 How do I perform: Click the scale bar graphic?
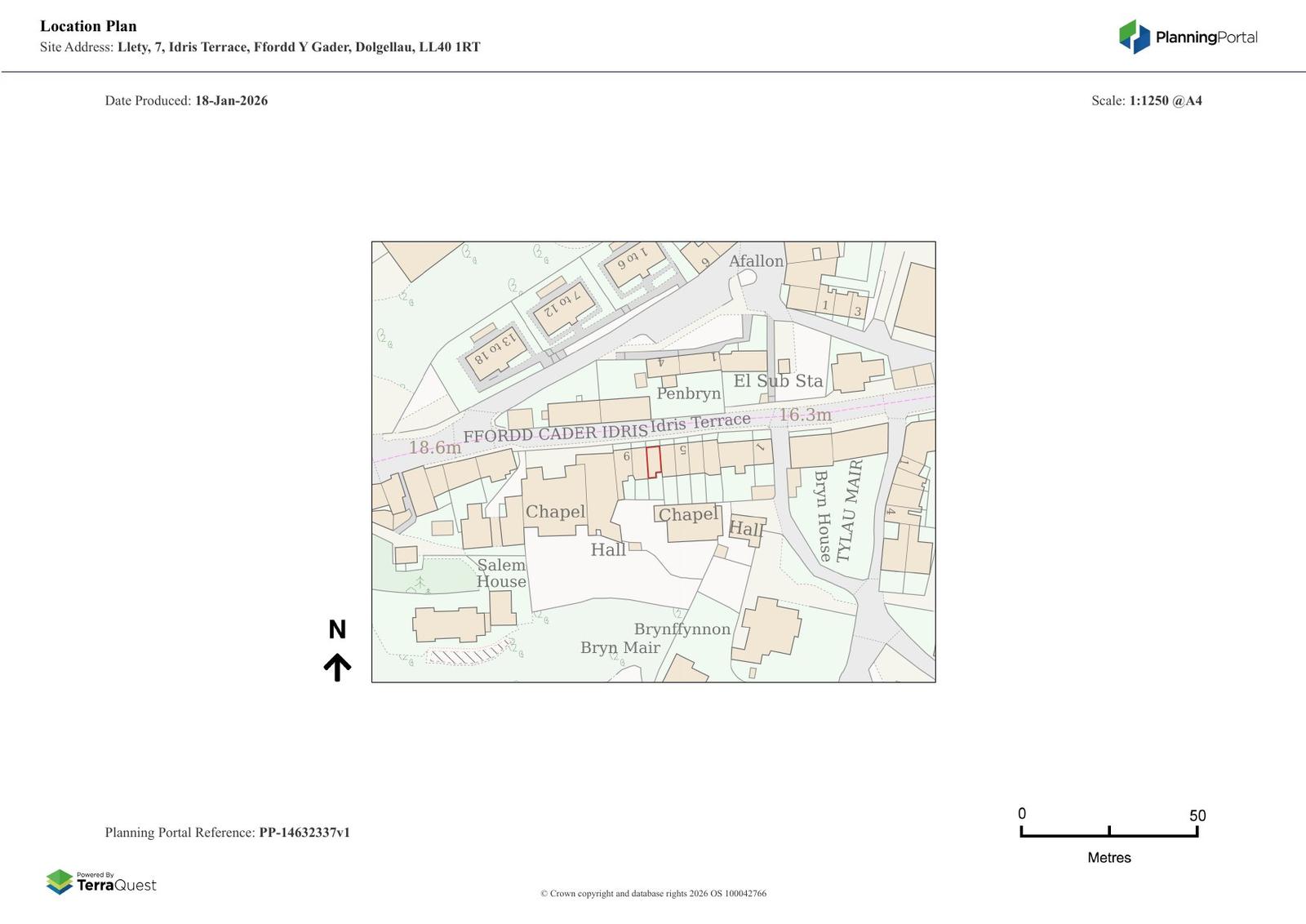(x=1108, y=832)
